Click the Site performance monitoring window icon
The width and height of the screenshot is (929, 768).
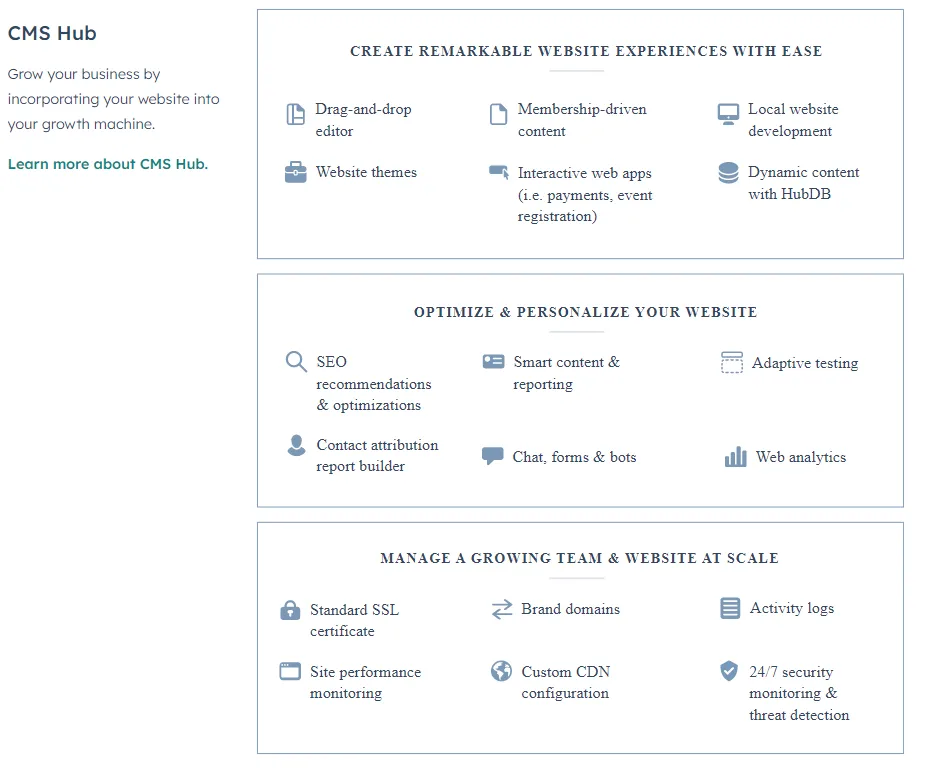click(x=290, y=671)
